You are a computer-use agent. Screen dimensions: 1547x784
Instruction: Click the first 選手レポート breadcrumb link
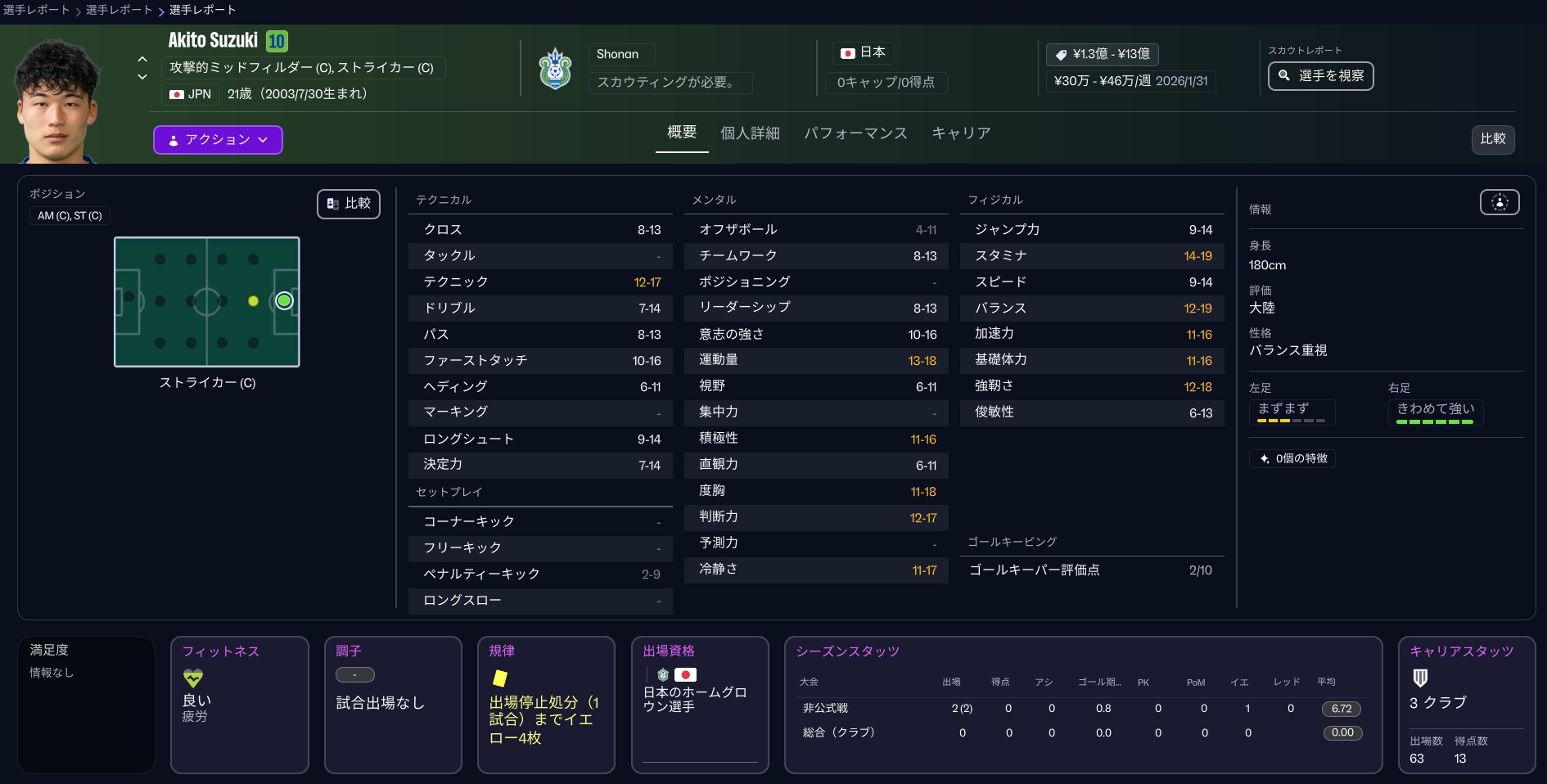pyautogui.click(x=36, y=10)
